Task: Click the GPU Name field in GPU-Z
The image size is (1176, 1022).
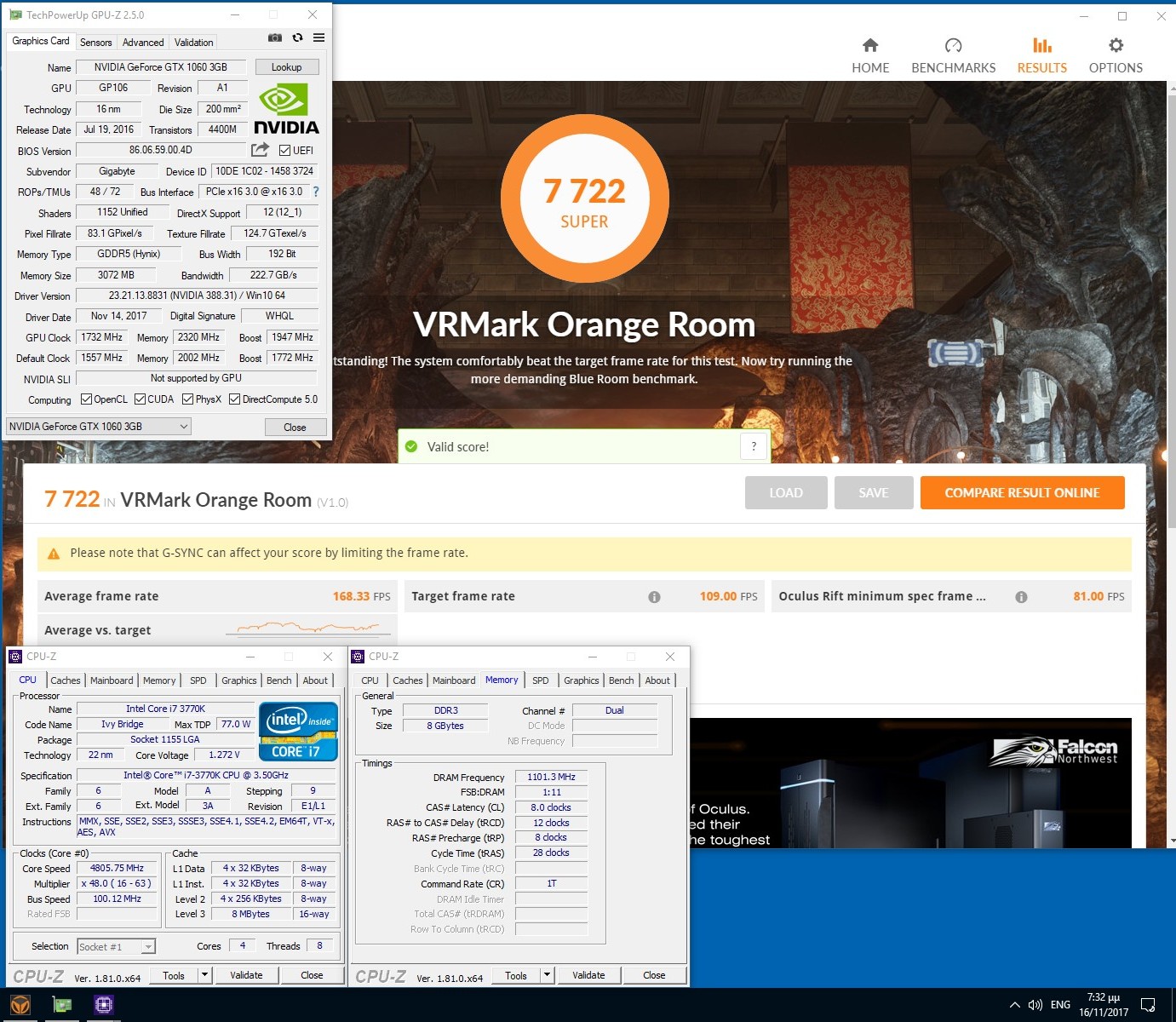Action: (161, 67)
